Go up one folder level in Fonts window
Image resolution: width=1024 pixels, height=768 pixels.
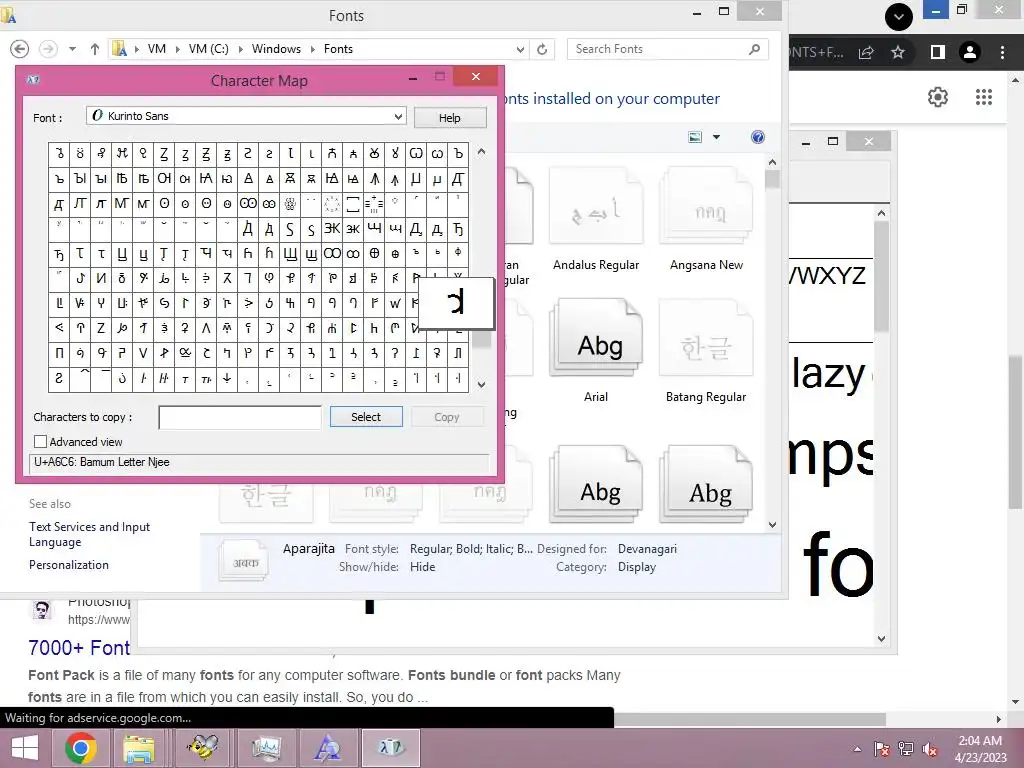tap(95, 49)
